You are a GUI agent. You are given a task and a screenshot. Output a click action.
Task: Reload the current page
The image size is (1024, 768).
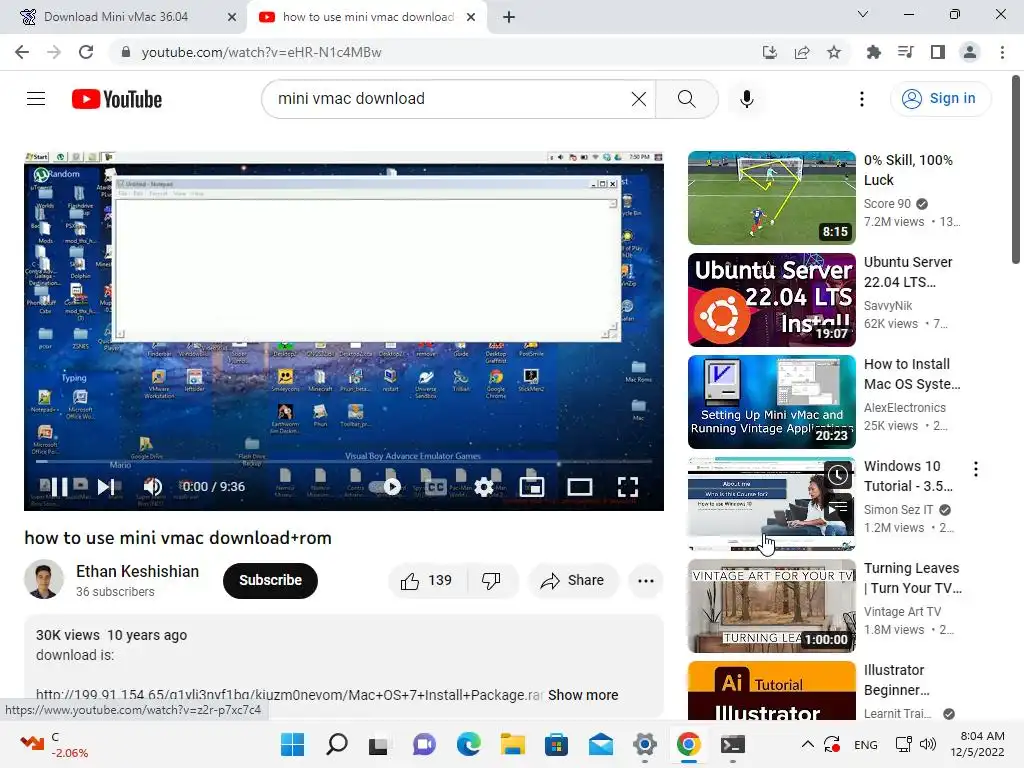pyautogui.click(x=86, y=52)
